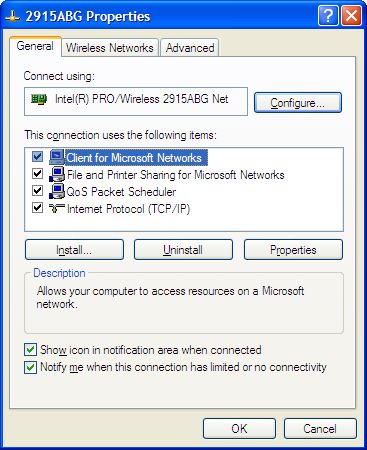The height and width of the screenshot is (450, 367).
Task: Click the QoS Packet Scheduler icon
Action: click(57, 191)
